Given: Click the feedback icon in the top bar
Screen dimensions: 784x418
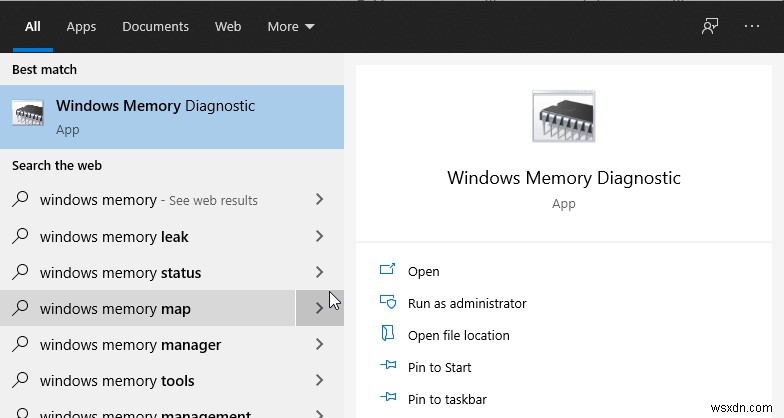Looking at the screenshot, I should [710, 27].
